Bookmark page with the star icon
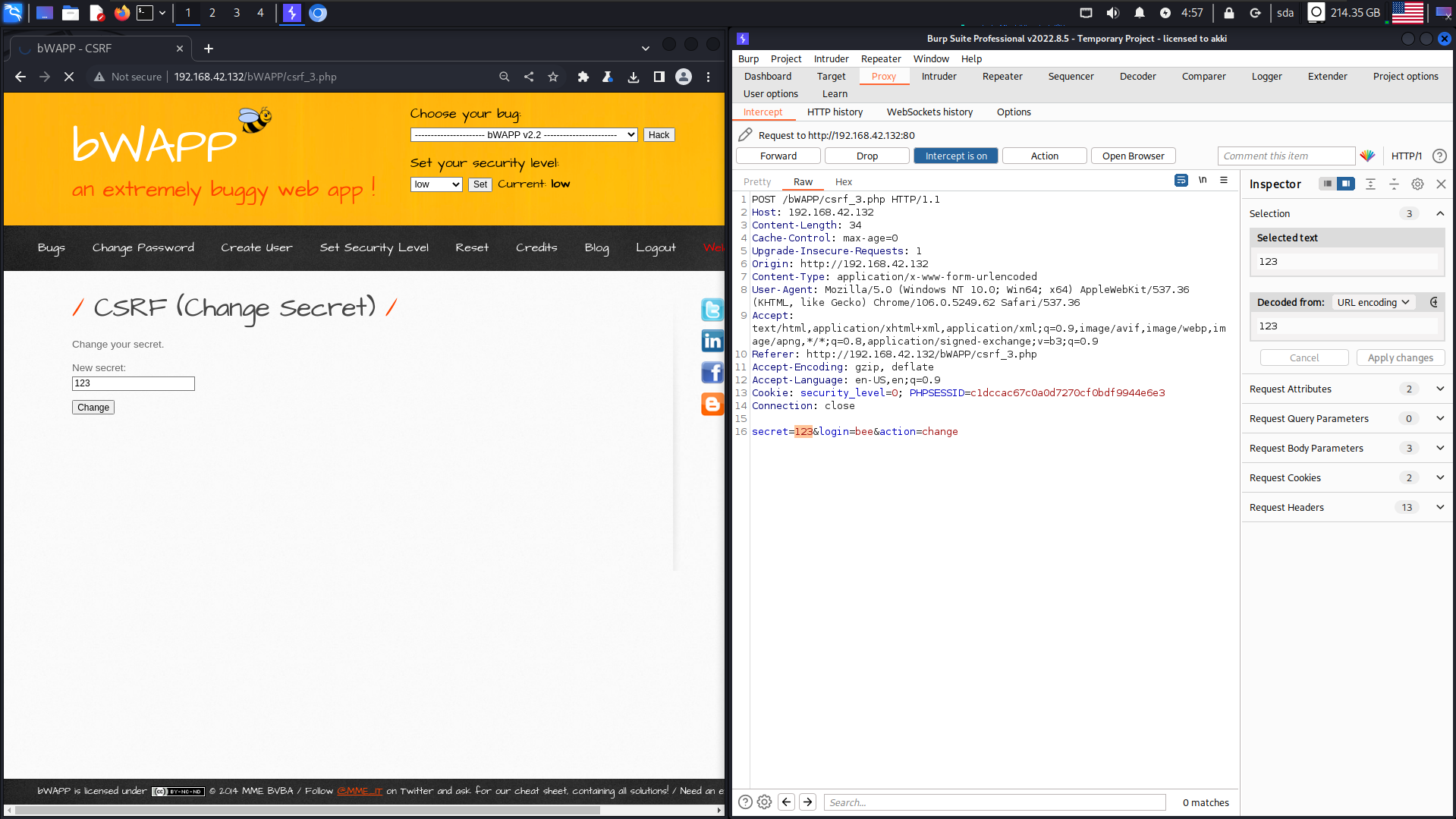 click(x=553, y=77)
